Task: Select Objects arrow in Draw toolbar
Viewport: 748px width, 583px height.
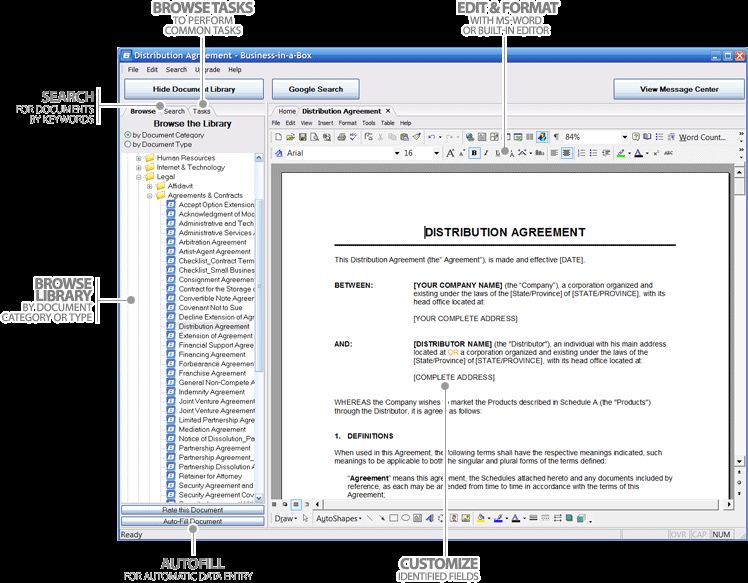Action: coord(305,518)
